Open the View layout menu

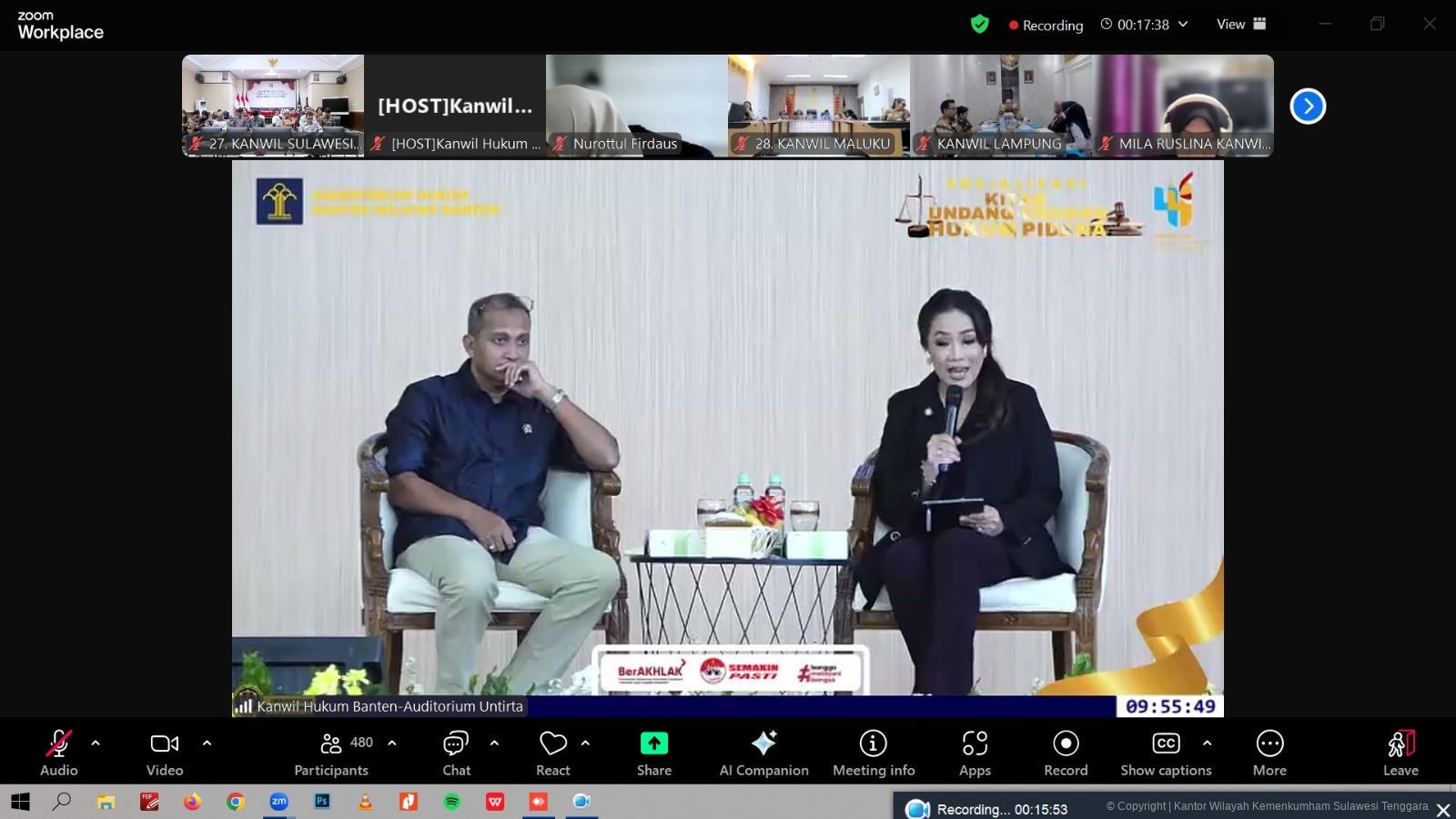[1241, 25]
